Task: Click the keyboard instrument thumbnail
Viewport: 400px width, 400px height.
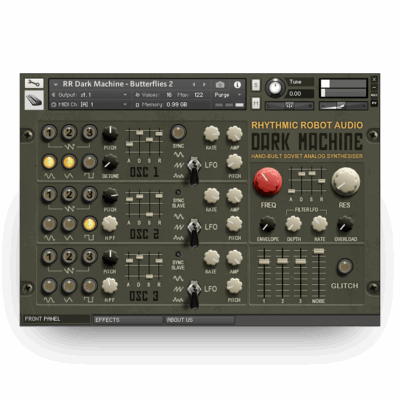Action: pos(34,100)
